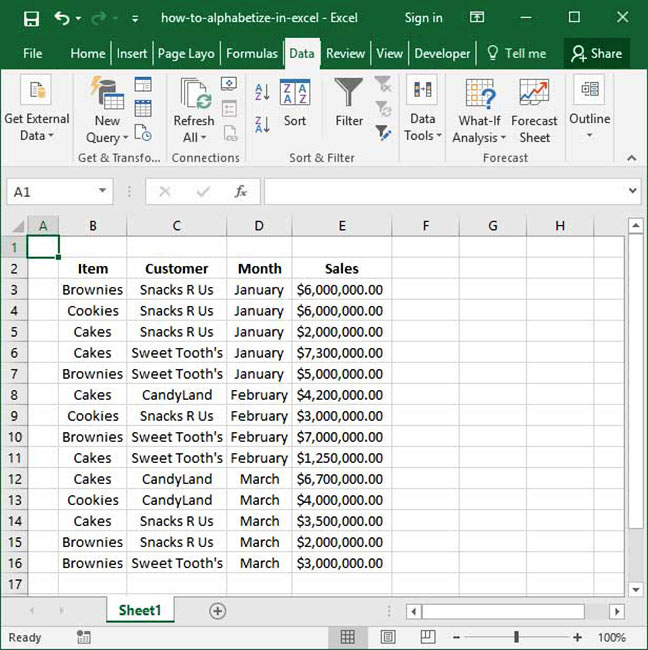Sort Z to A descending

click(x=262, y=124)
